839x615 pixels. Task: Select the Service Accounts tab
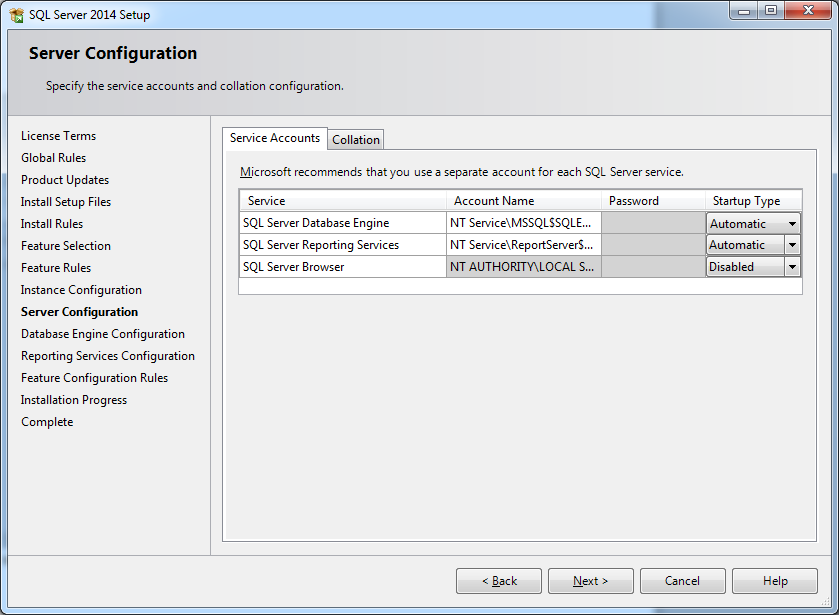click(x=274, y=138)
